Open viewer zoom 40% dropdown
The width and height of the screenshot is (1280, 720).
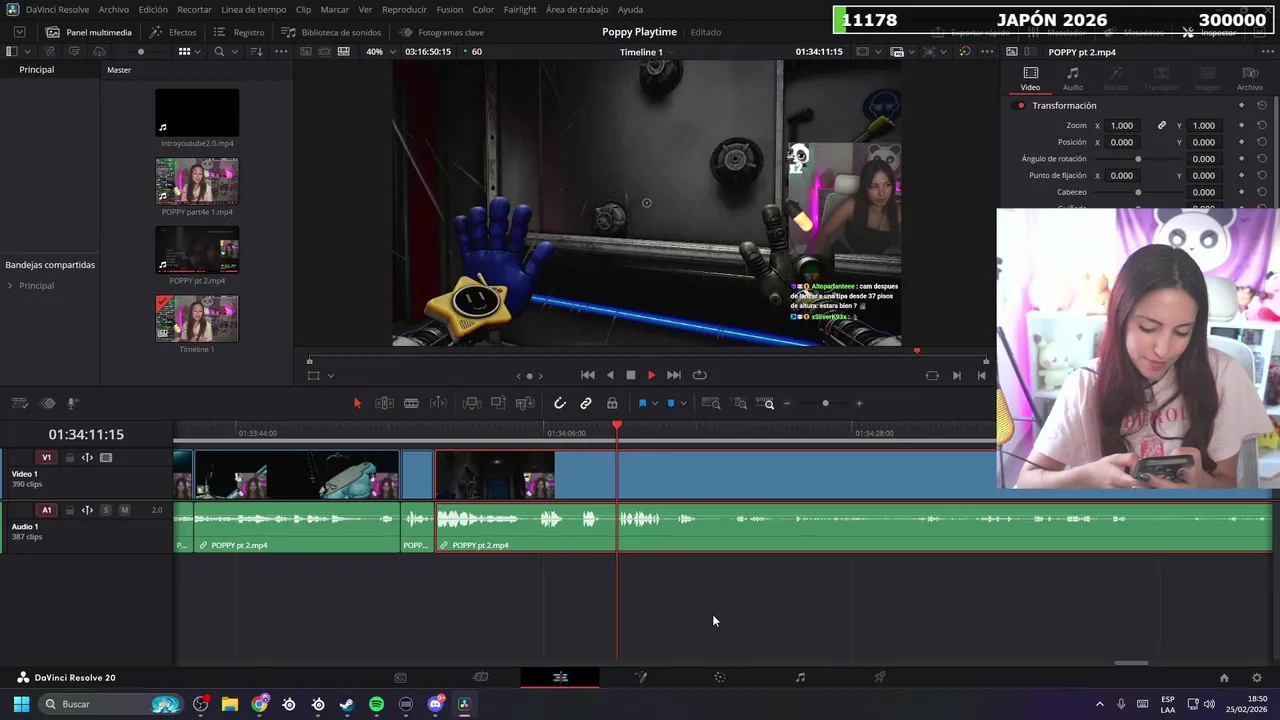[378, 52]
